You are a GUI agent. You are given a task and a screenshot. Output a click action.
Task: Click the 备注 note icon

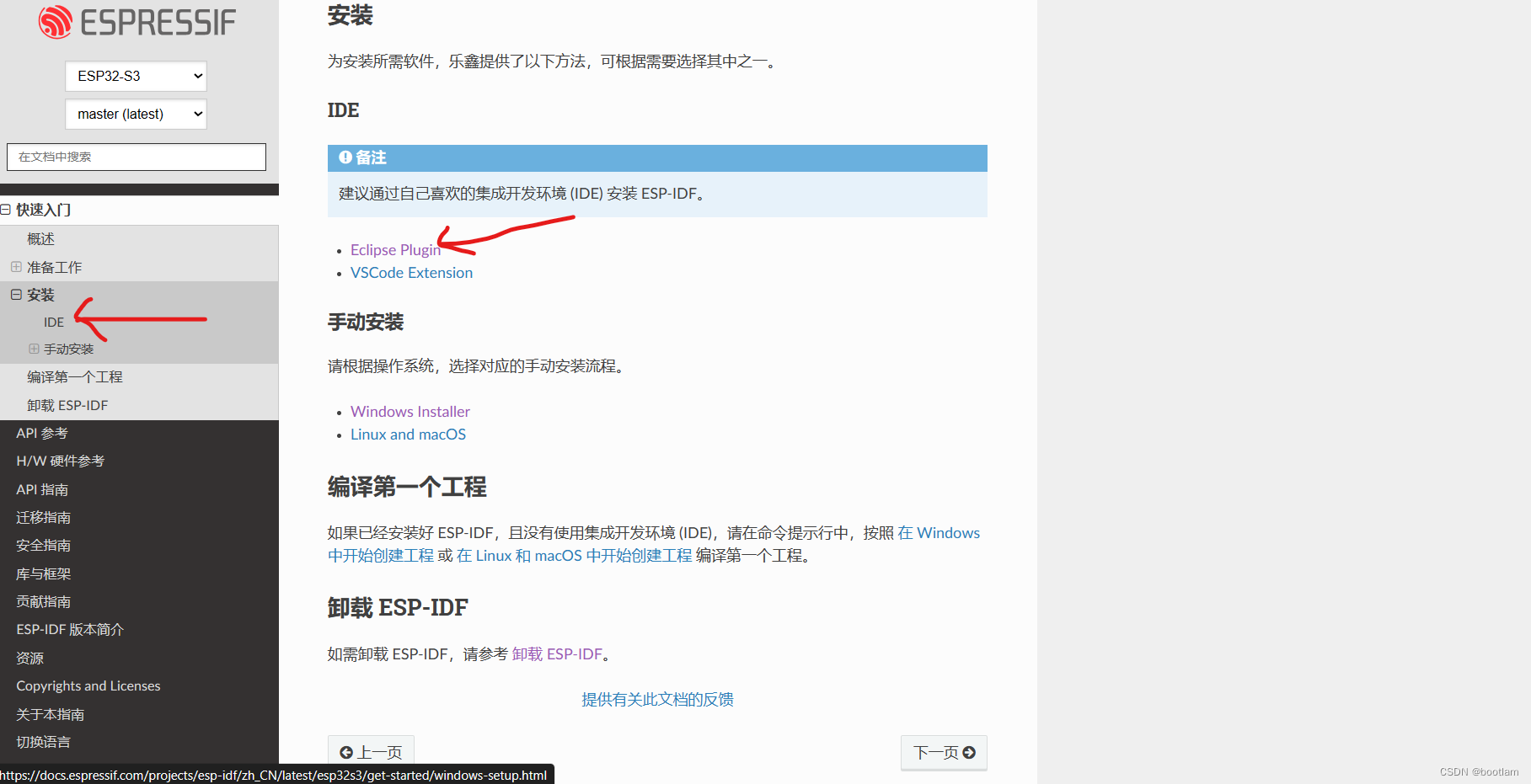pos(345,157)
